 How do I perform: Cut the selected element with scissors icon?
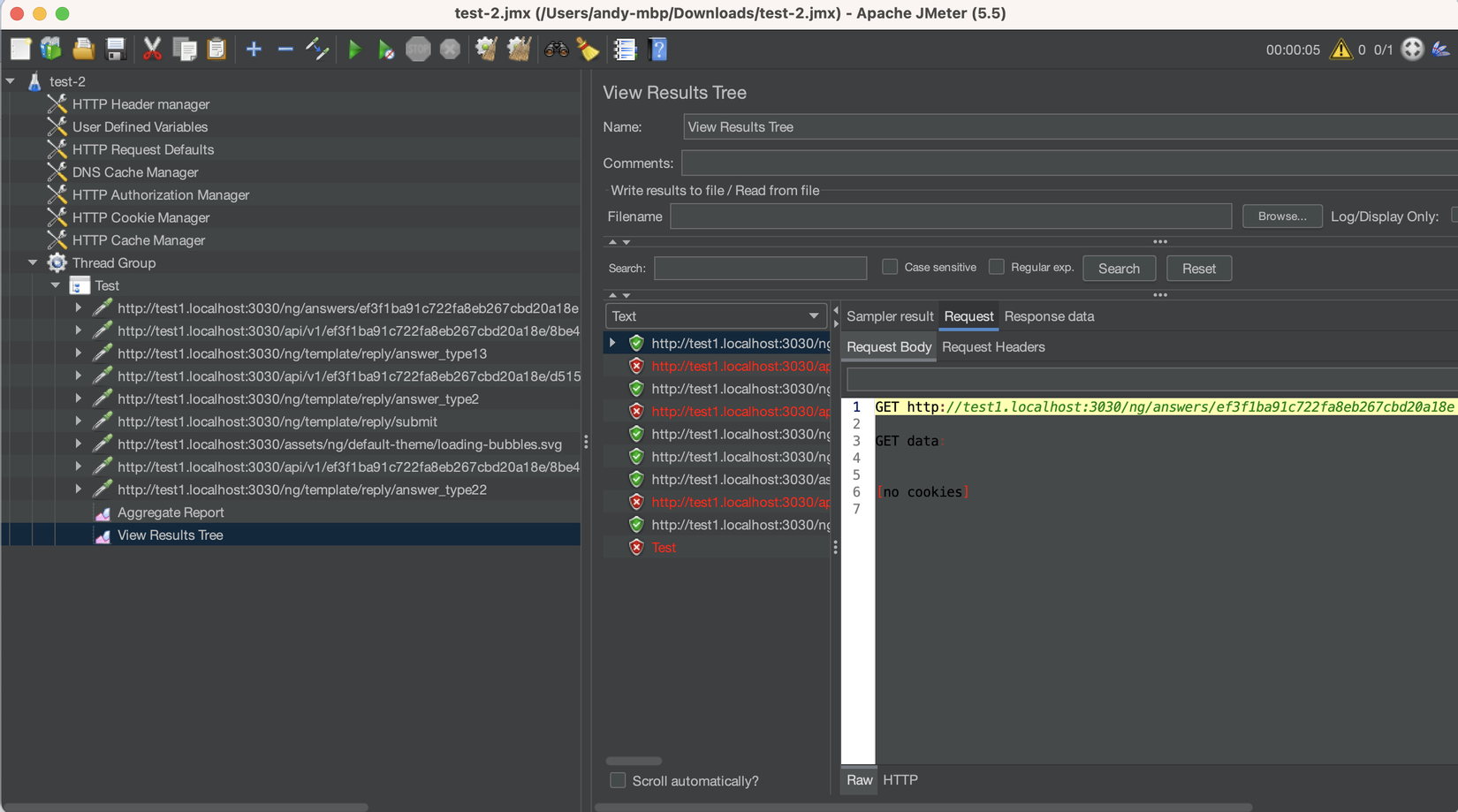(x=152, y=49)
